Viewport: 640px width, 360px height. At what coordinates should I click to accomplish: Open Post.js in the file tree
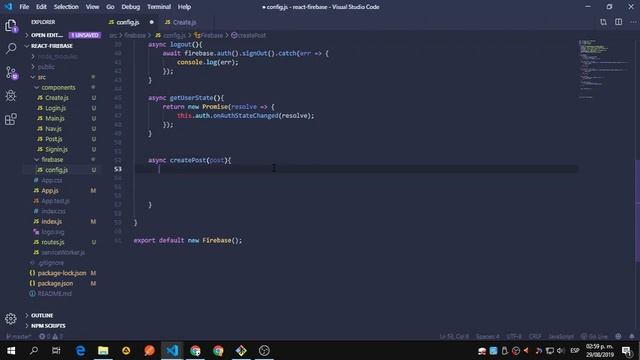[53, 139]
